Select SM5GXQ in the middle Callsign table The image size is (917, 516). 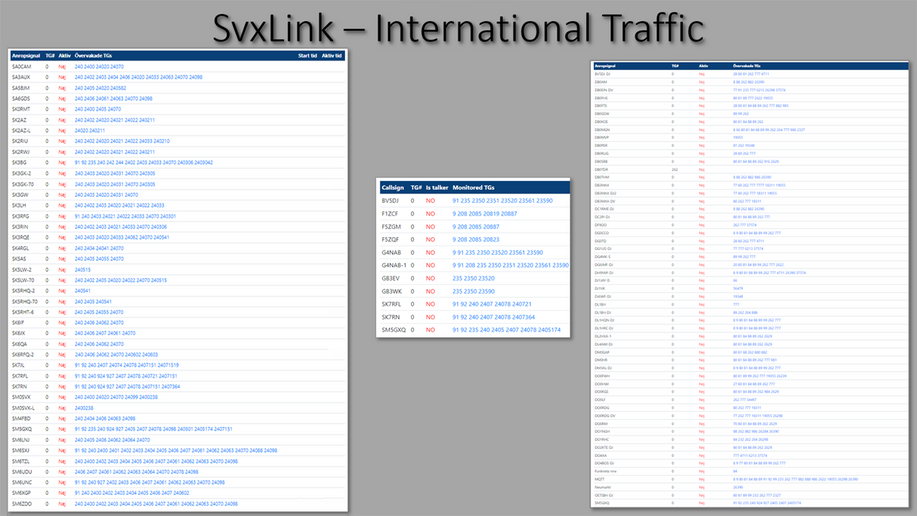click(393, 330)
